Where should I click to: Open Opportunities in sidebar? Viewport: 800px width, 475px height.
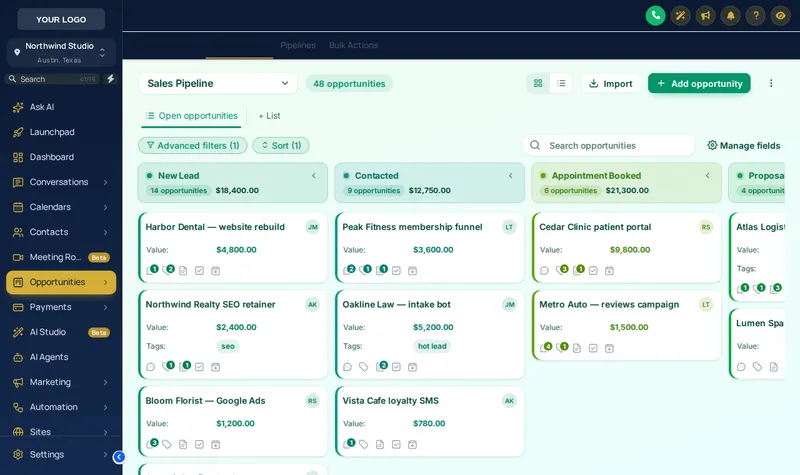point(61,282)
